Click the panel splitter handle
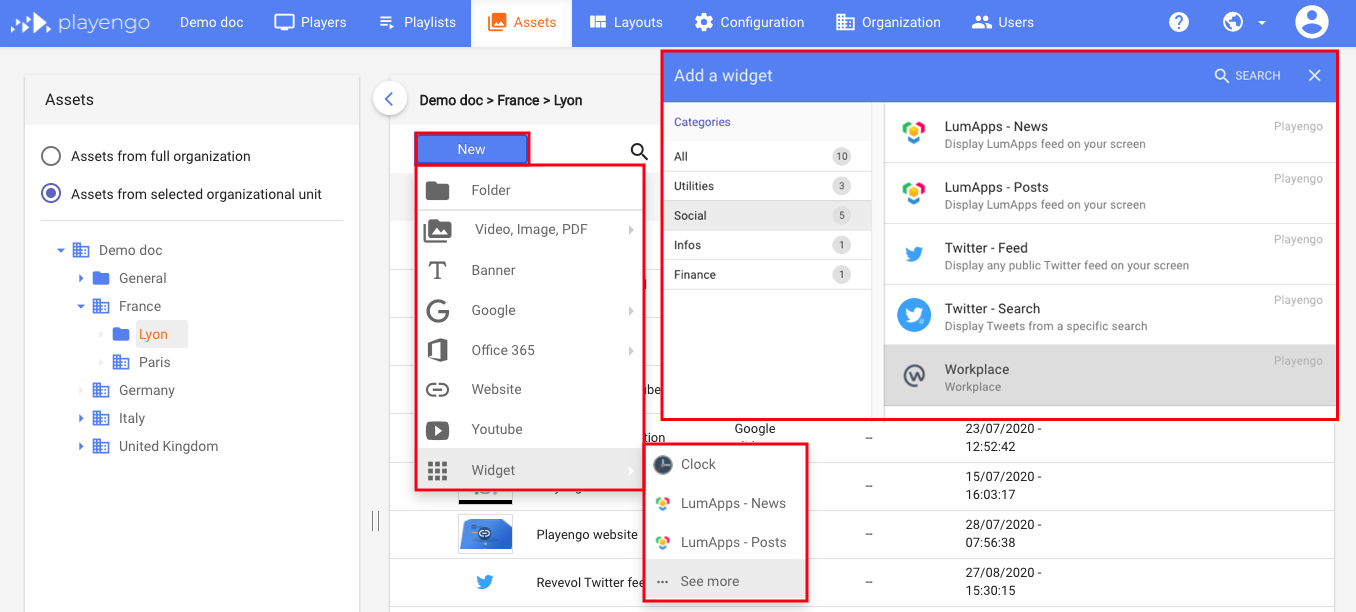 [375, 520]
